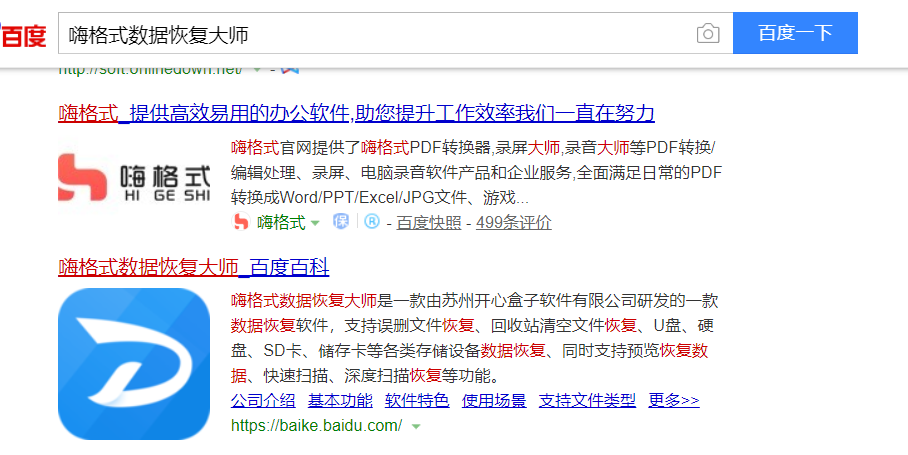Select the Baike description mentioning 苏州开心盒子软件有限公司

(x=474, y=339)
